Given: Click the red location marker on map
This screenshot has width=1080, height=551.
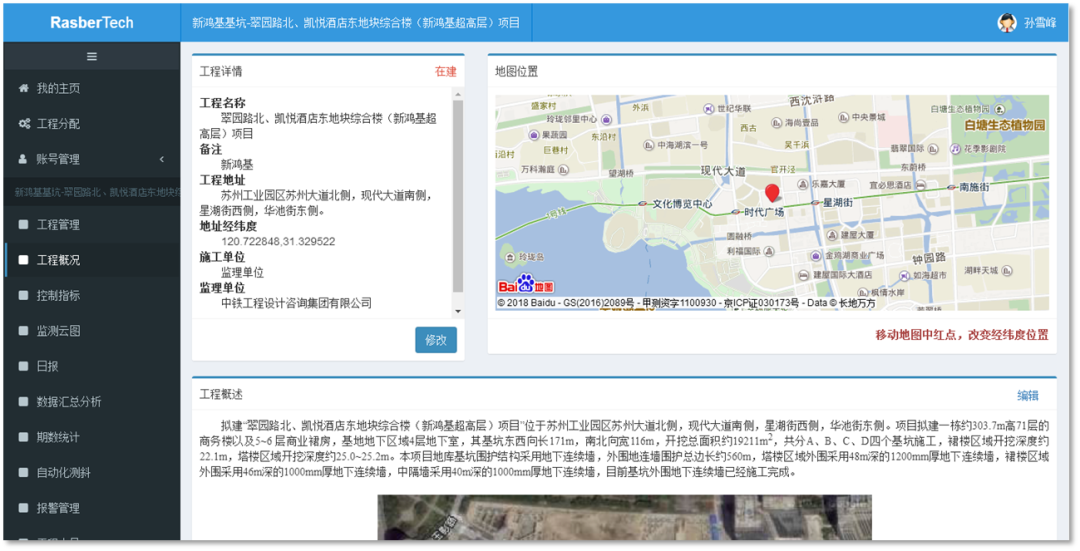Looking at the screenshot, I should click(772, 193).
